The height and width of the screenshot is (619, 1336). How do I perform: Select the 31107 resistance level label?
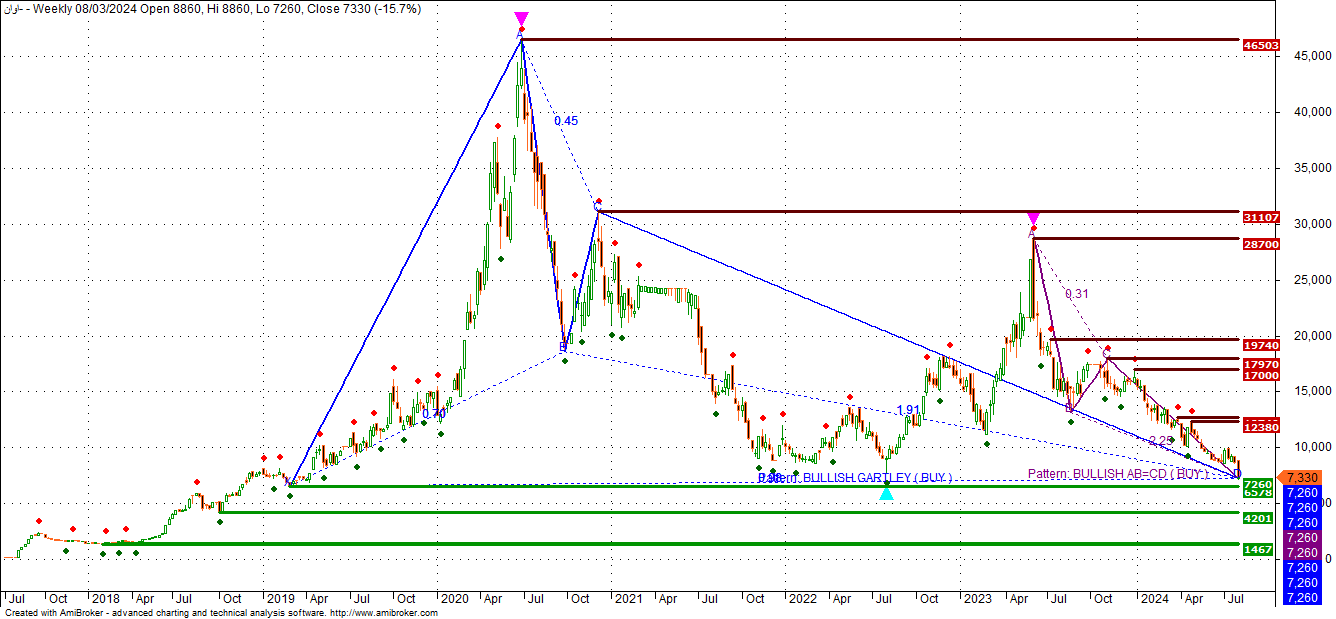pos(1260,217)
